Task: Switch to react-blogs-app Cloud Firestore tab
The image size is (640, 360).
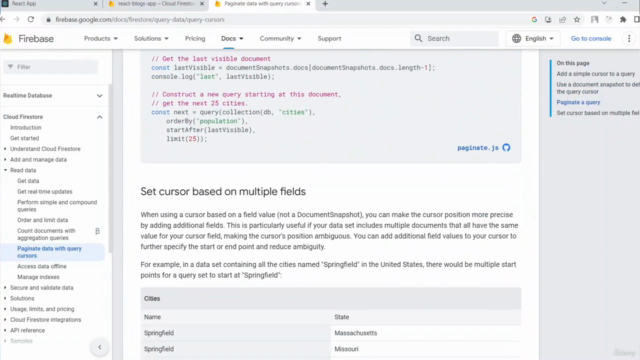Action: (157, 4)
